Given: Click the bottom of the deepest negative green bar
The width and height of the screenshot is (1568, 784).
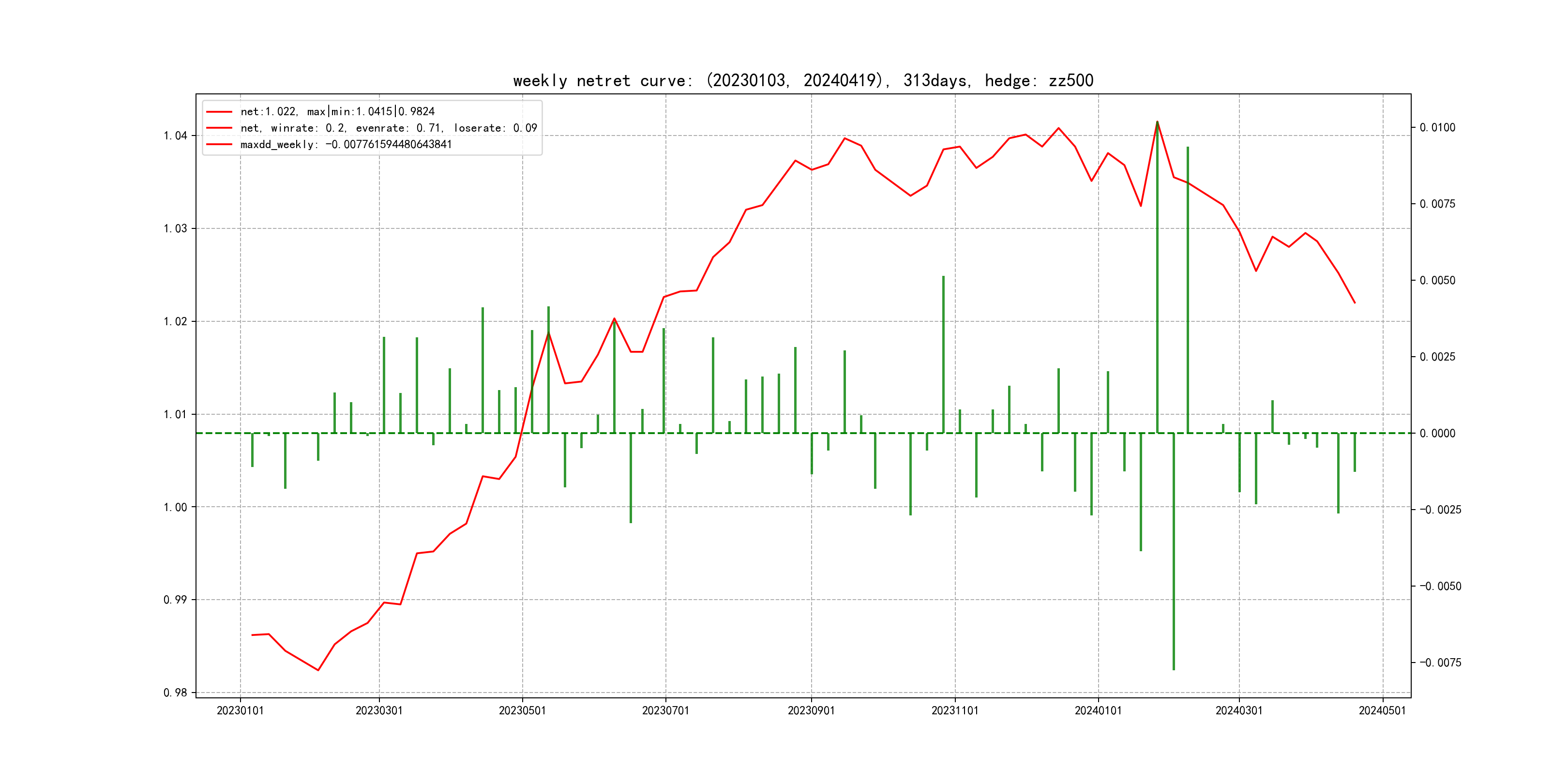Looking at the screenshot, I should tap(1174, 669).
